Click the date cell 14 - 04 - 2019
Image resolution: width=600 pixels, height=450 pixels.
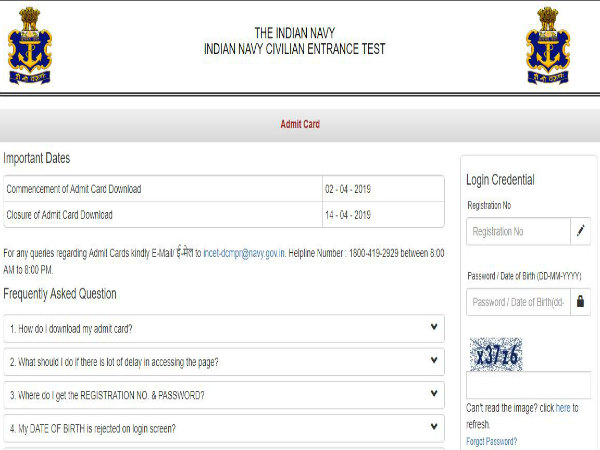pos(348,215)
